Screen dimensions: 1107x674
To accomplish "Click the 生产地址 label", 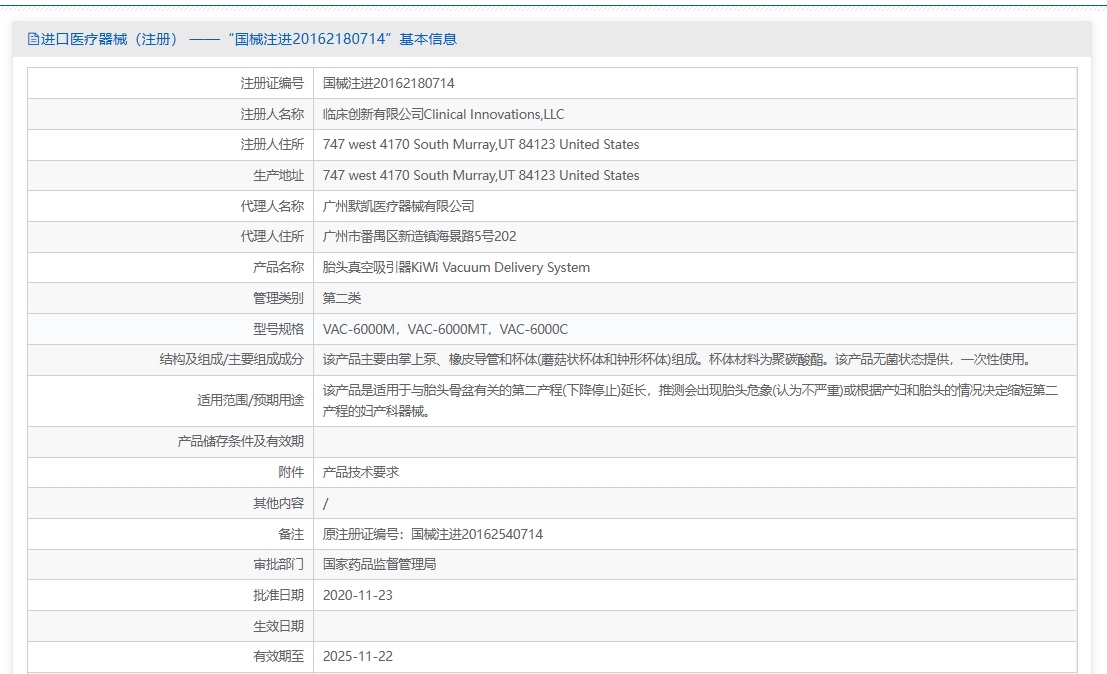I will coord(278,176).
